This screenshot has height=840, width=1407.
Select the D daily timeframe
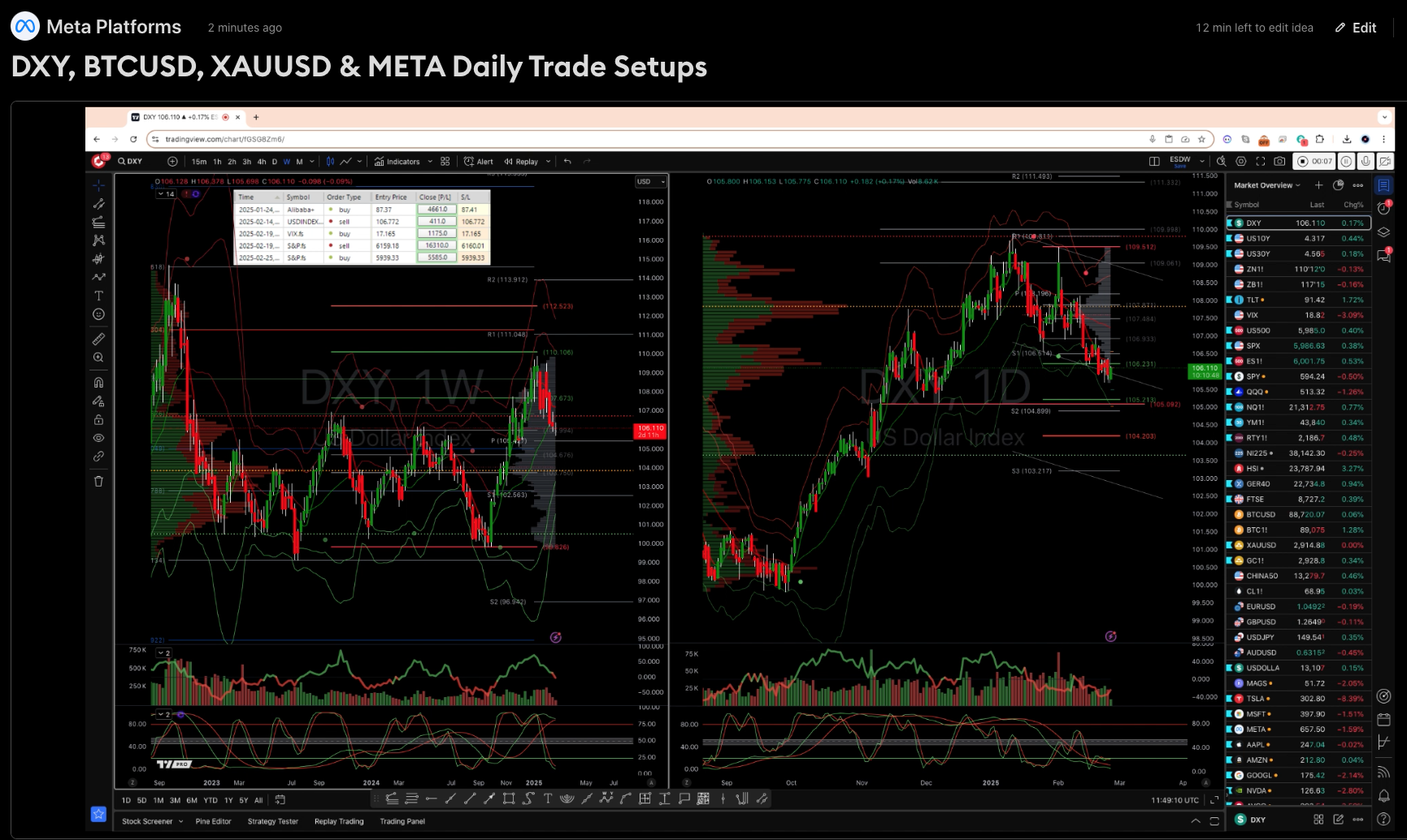(275, 162)
